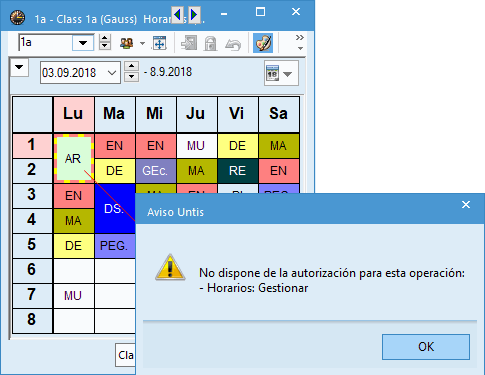
Task: Click the green left navigation arrow in the title bar
Action: (178, 15)
